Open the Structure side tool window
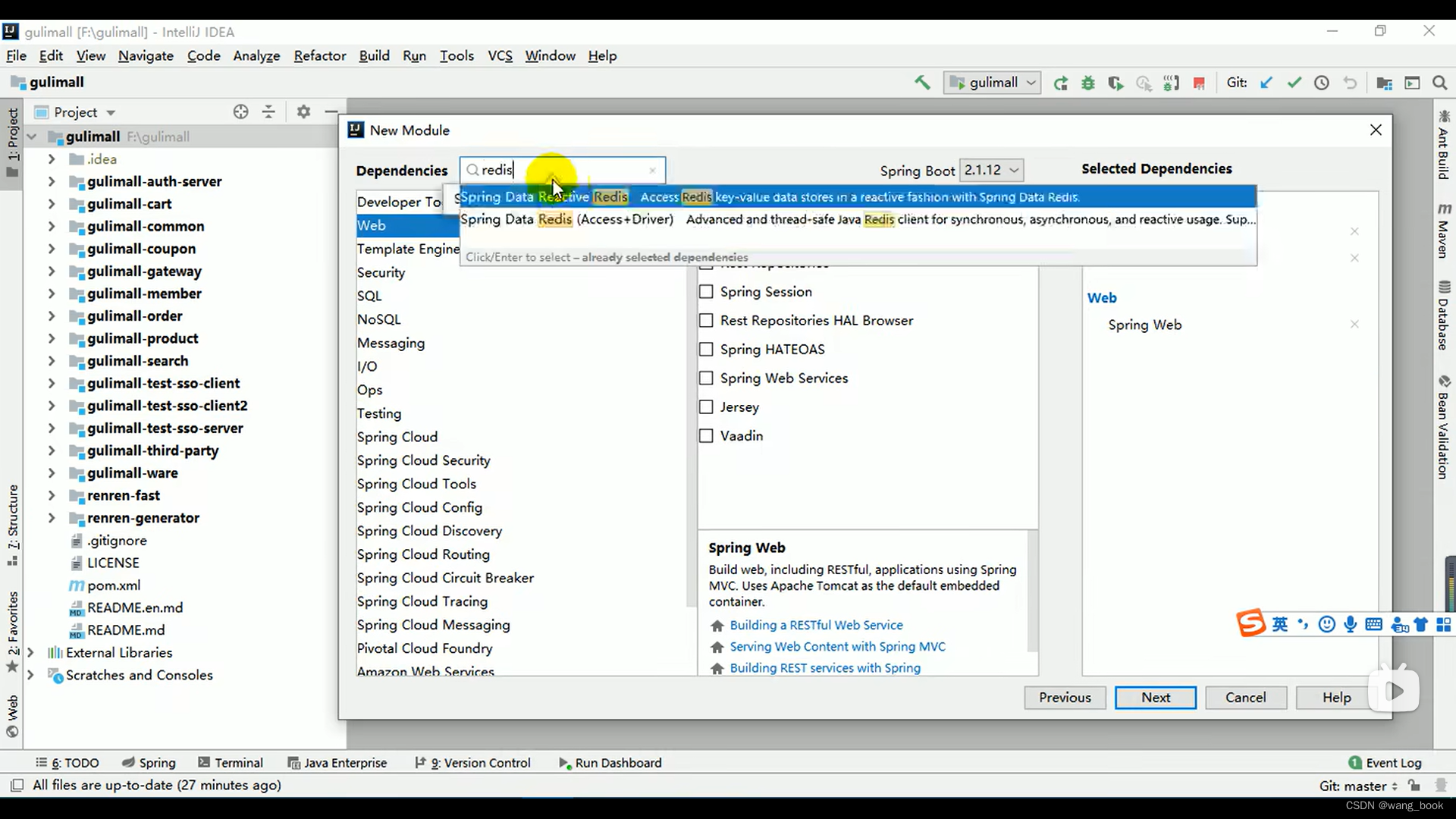The height and width of the screenshot is (819, 1456). pos(13,525)
